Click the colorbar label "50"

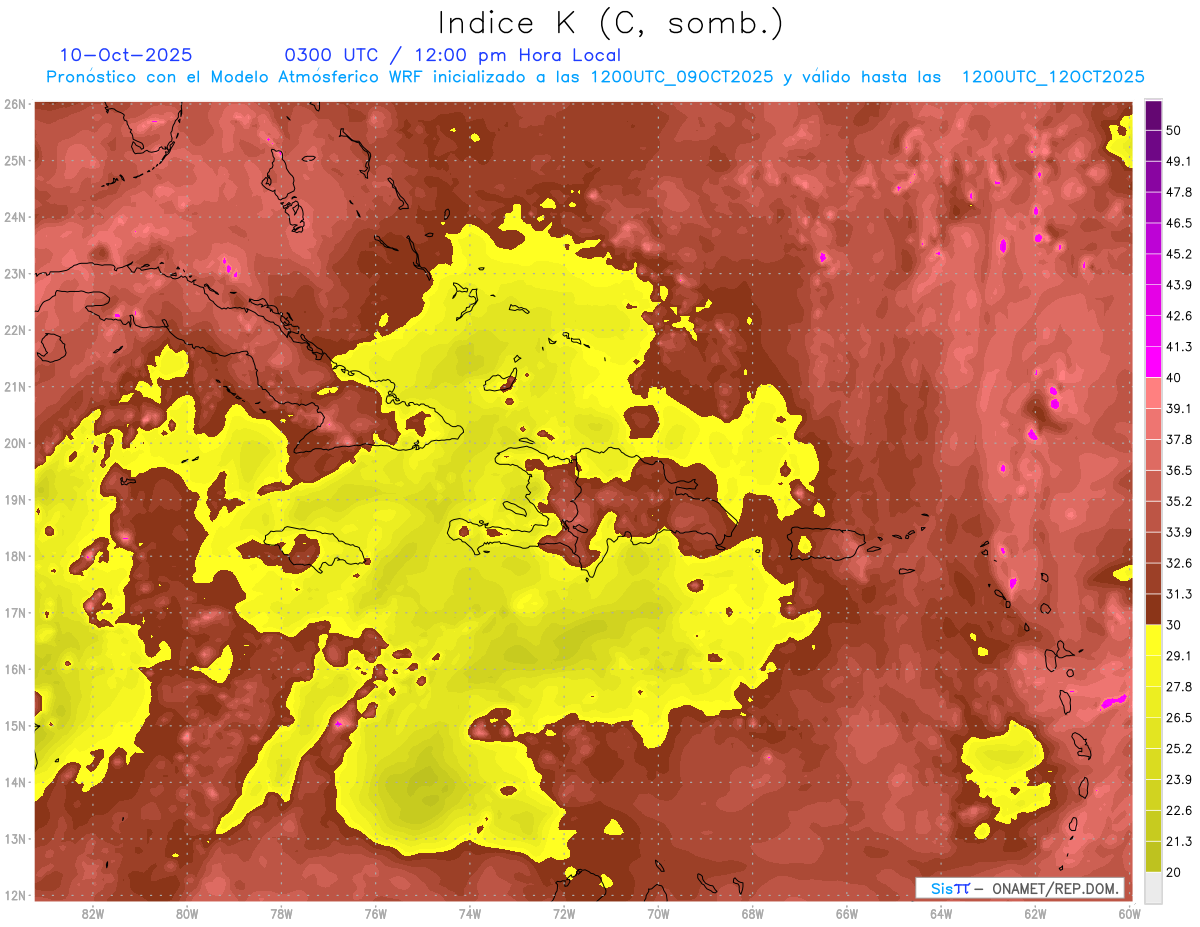pos(1174,130)
